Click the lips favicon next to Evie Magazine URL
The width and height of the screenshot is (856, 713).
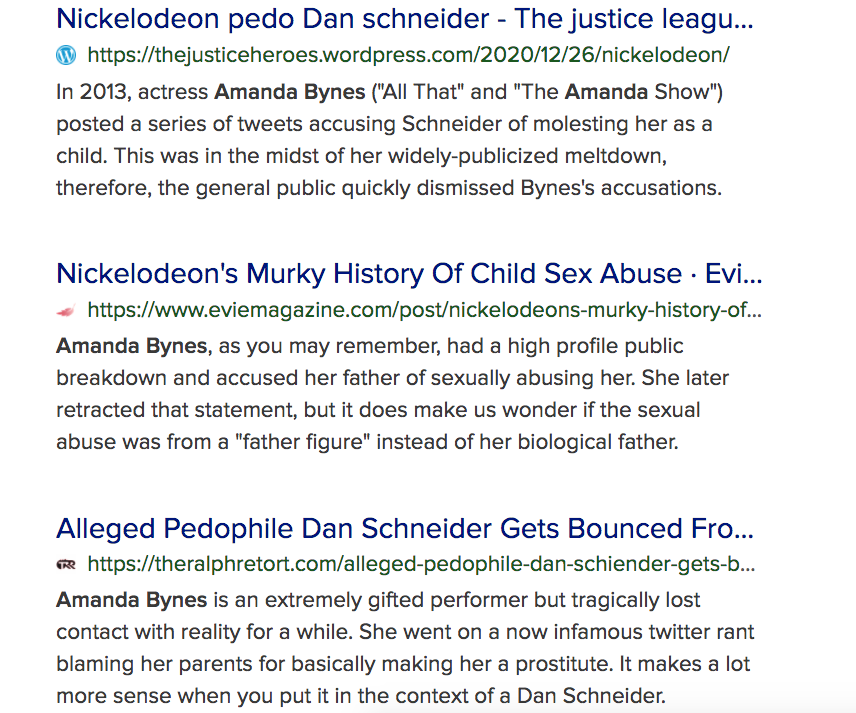click(x=66, y=311)
